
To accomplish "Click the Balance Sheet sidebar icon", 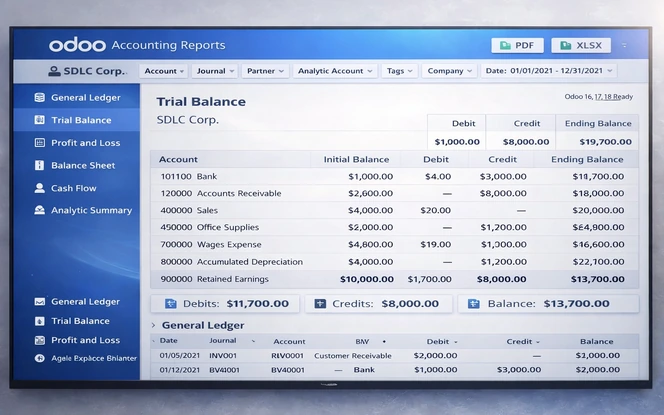I will 39,165.
